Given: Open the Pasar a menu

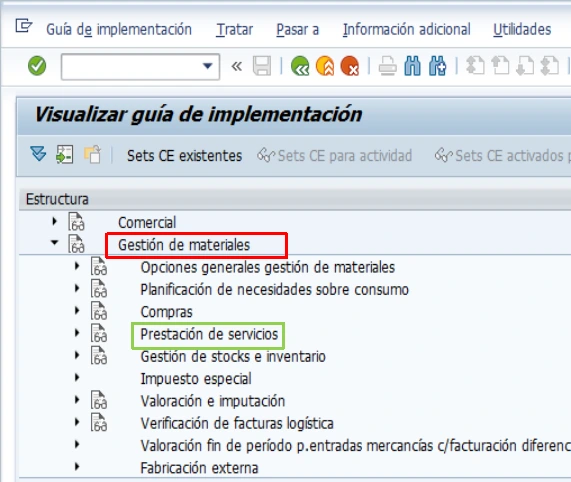Looking at the screenshot, I should [x=298, y=29].
